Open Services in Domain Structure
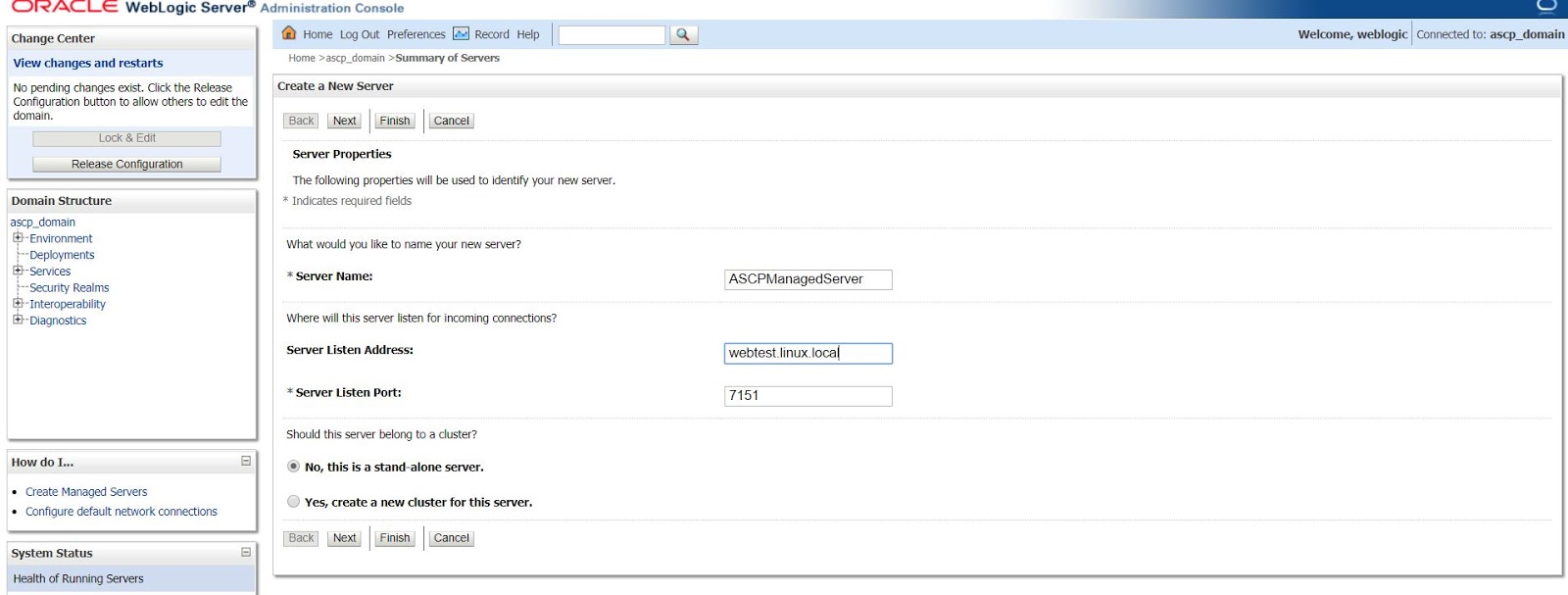The height and width of the screenshot is (595, 1568). click(50, 272)
